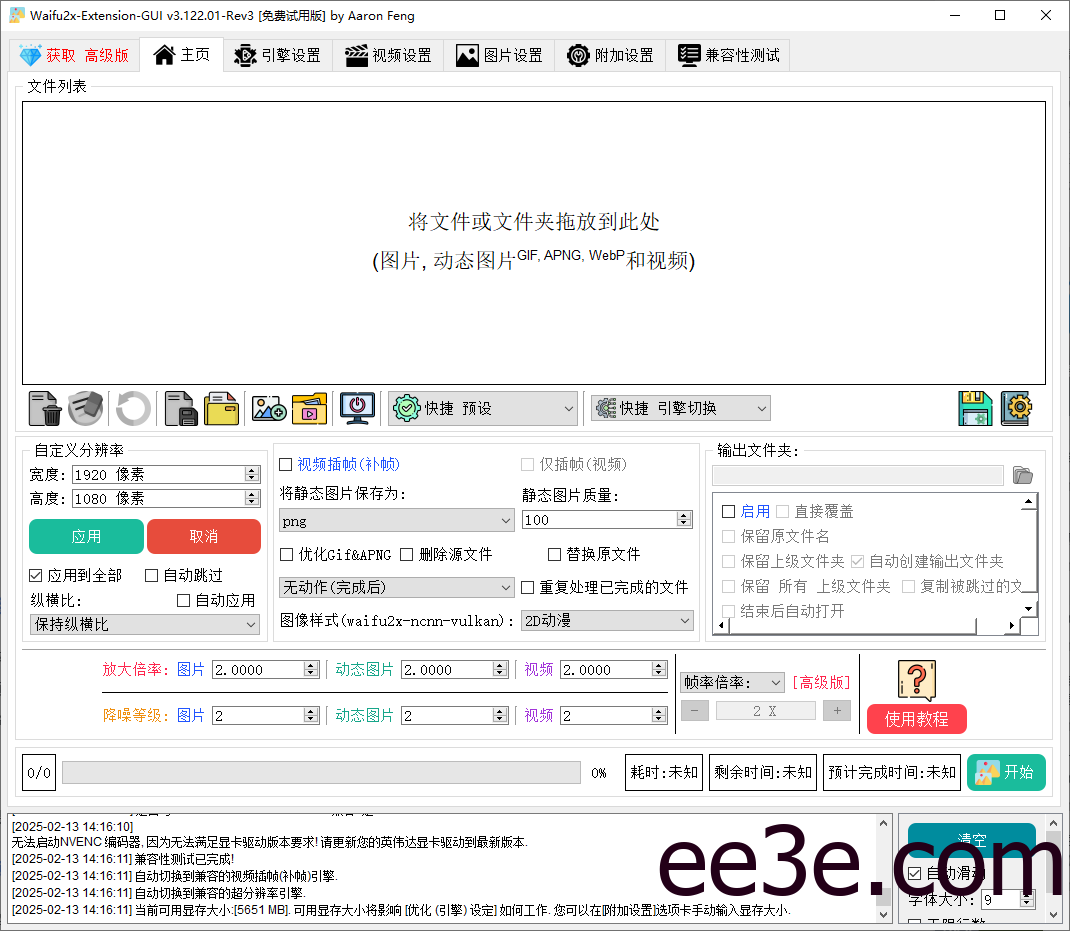Screen dimensions: 1070x931
Task: Save the file list via floppy icon
Action: (x=180, y=408)
